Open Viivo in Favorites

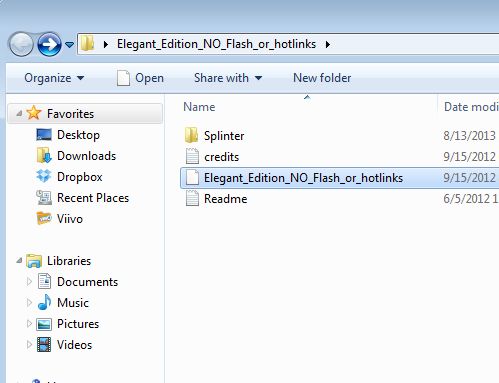[x=70, y=219]
